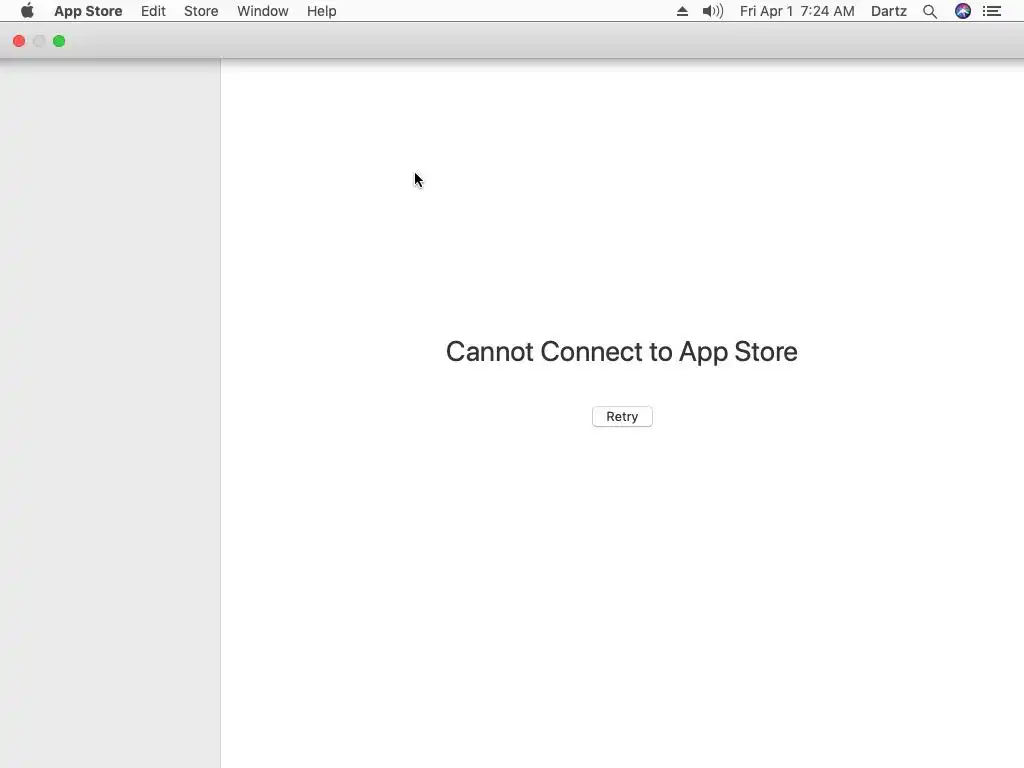Open the Window menu

click(263, 11)
